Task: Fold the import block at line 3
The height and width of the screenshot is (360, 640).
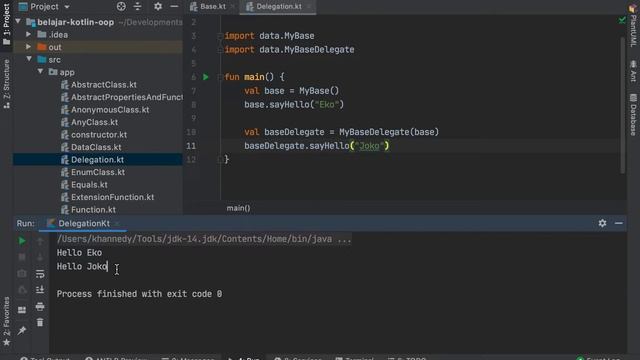Action: [x=220, y=36]
